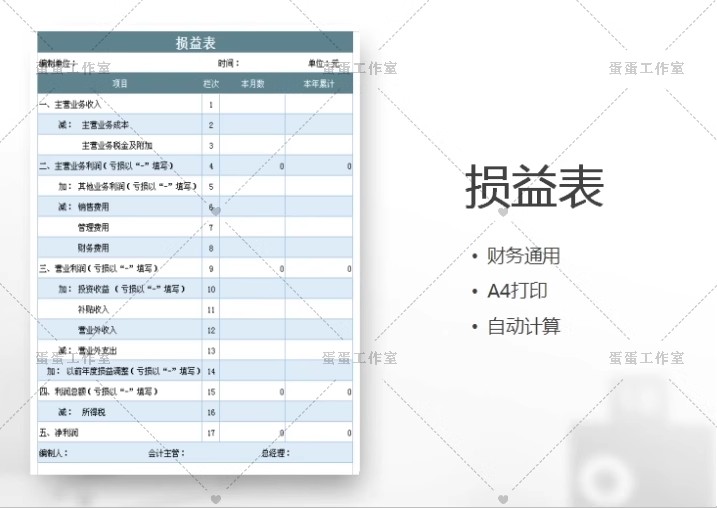This screenshot has height=508, width=717.
Task: Click the A4打印 bullet point
Action: tap(517, 291)
